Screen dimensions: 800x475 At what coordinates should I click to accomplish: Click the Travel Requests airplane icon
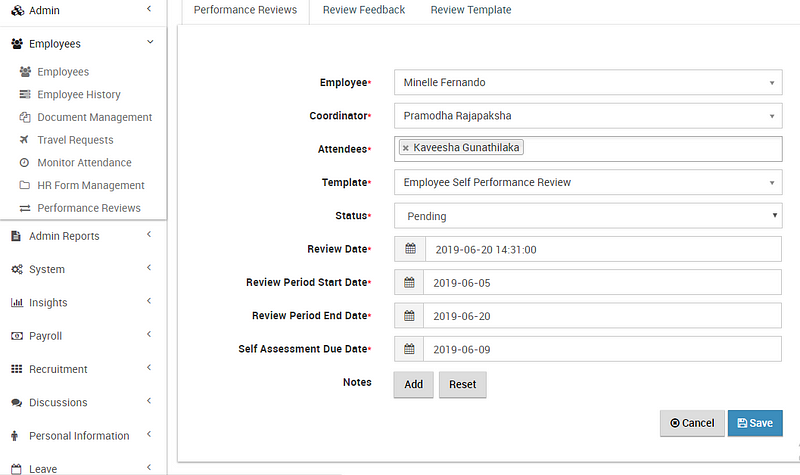click(24, 139)
